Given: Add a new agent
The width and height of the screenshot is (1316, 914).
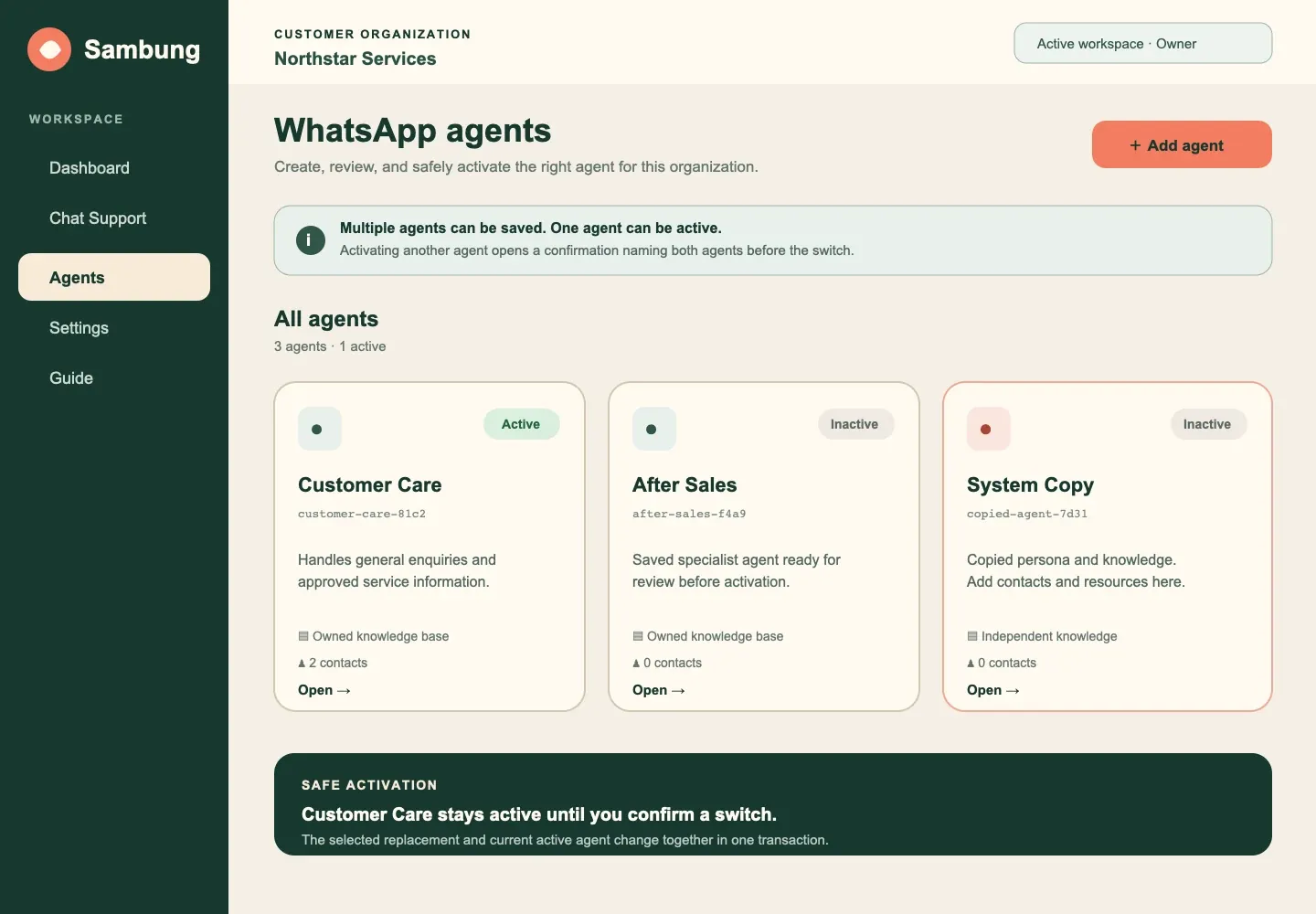Looking at the screenshot, I should (1182, 144).
